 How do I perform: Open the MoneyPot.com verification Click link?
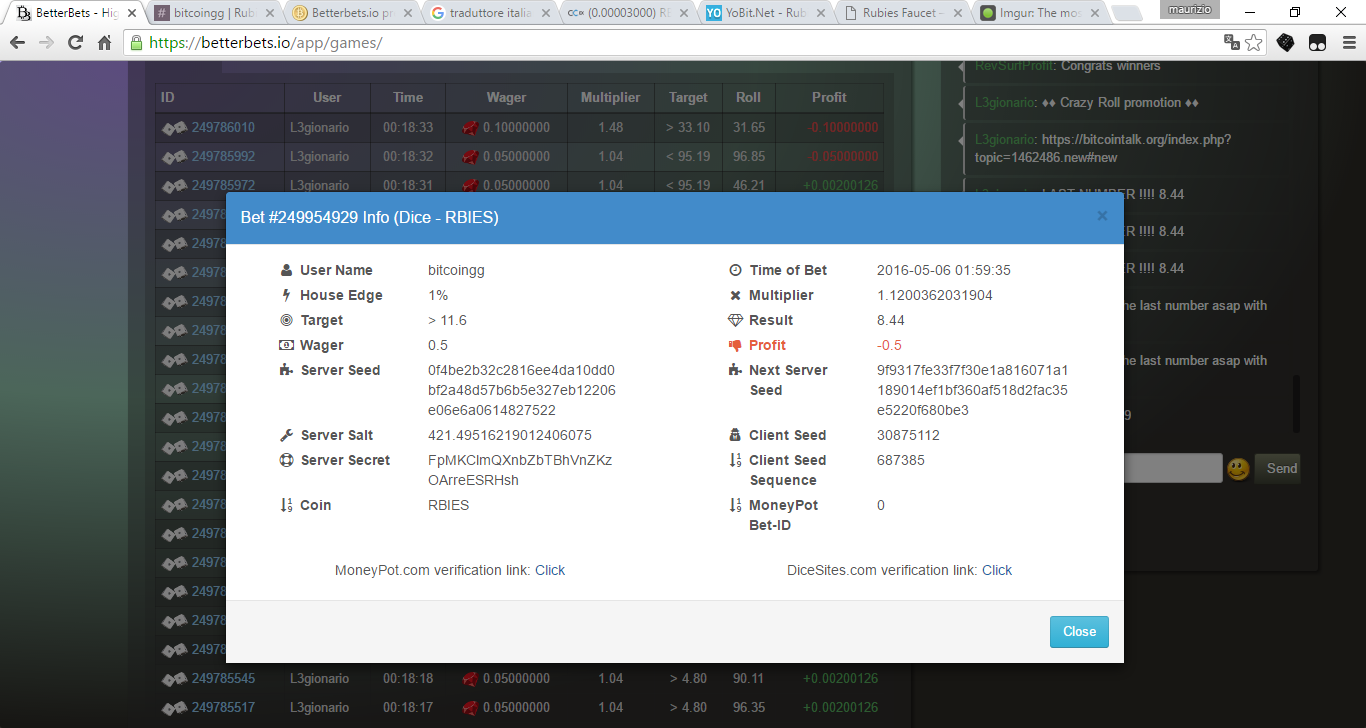(x=550, y=570)
